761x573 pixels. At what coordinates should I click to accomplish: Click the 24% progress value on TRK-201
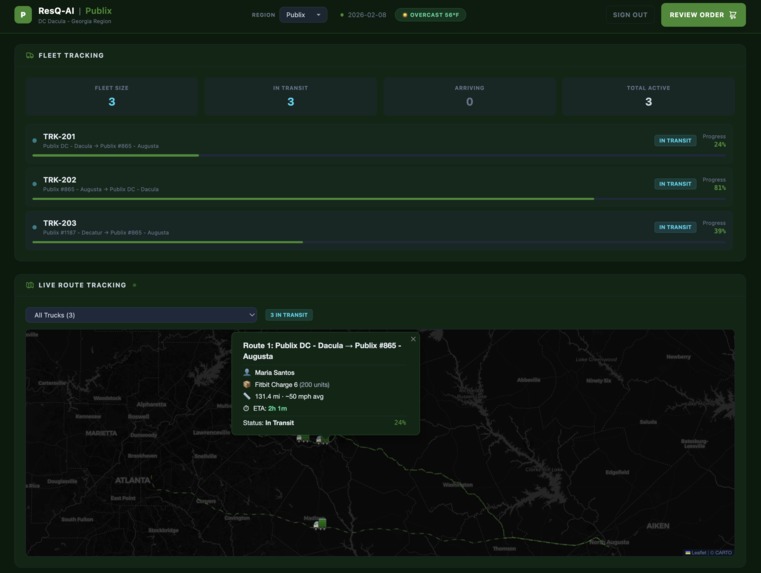[720, 145]
